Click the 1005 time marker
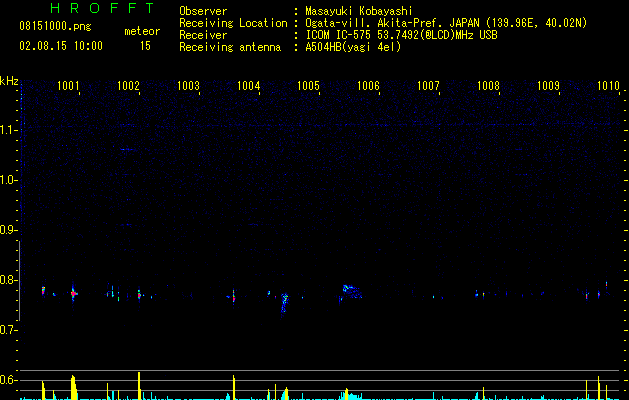Image resolution: width=629 pixels, height=400 pixels. pos(308,86)
